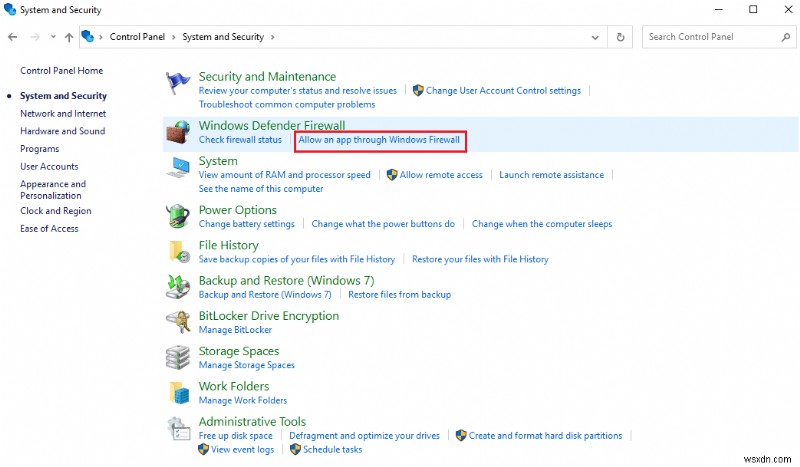This screenshot has height=467, width=800.
Task: Open Network and Internet category
Action: click(63, 114)
